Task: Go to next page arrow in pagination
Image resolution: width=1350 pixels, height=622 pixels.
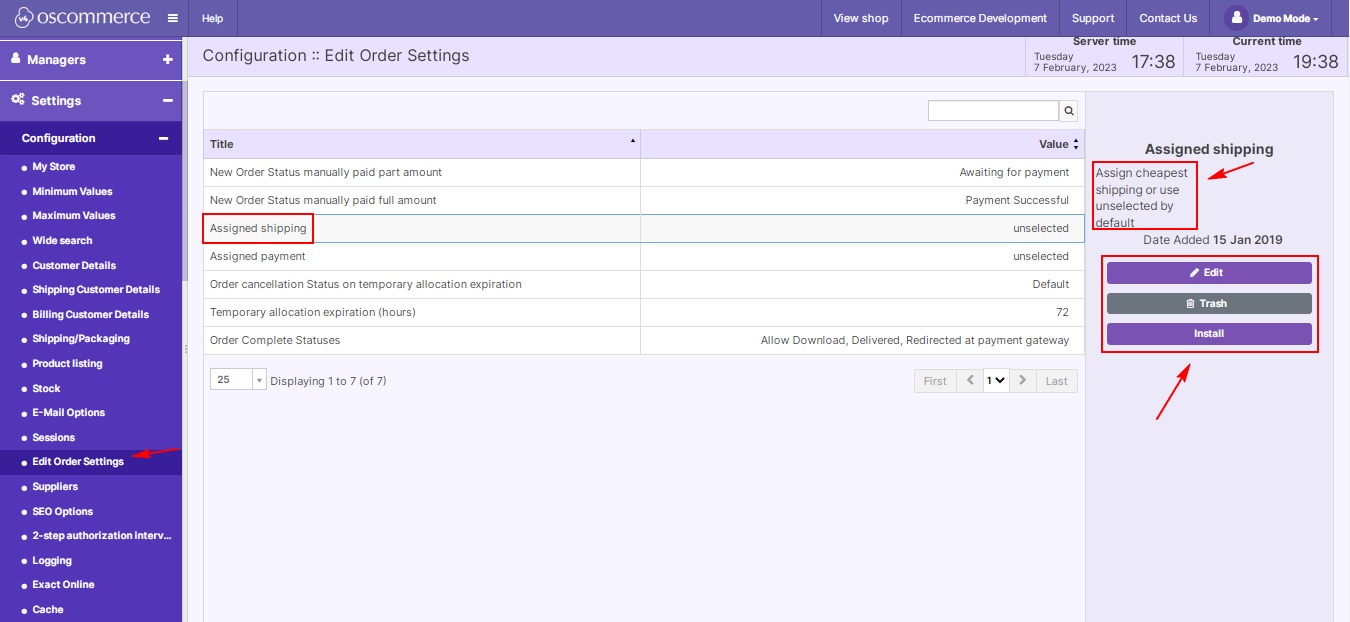Action: 1022,381
